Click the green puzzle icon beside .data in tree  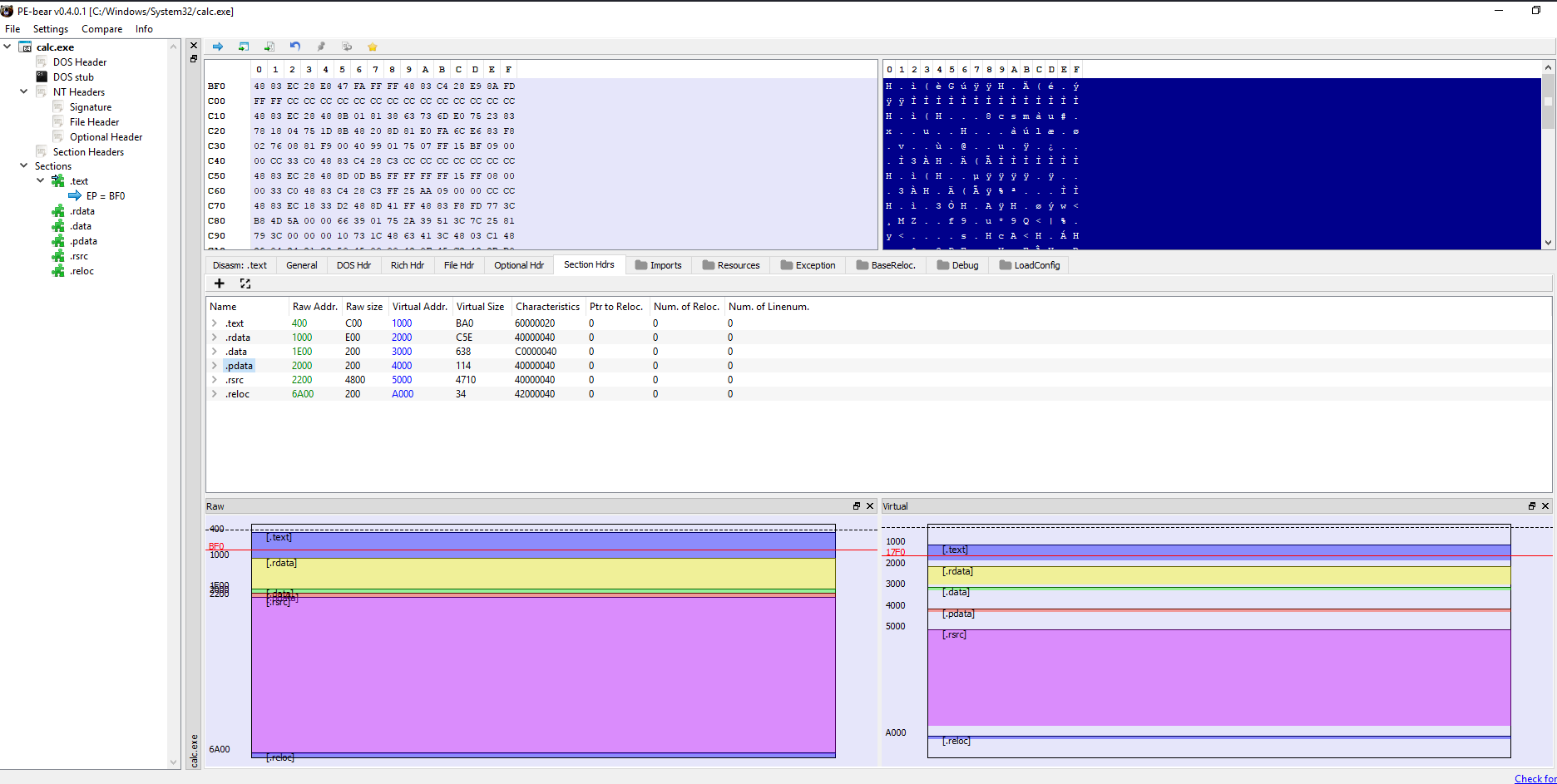pyautogui.click(x=58, y=226)
